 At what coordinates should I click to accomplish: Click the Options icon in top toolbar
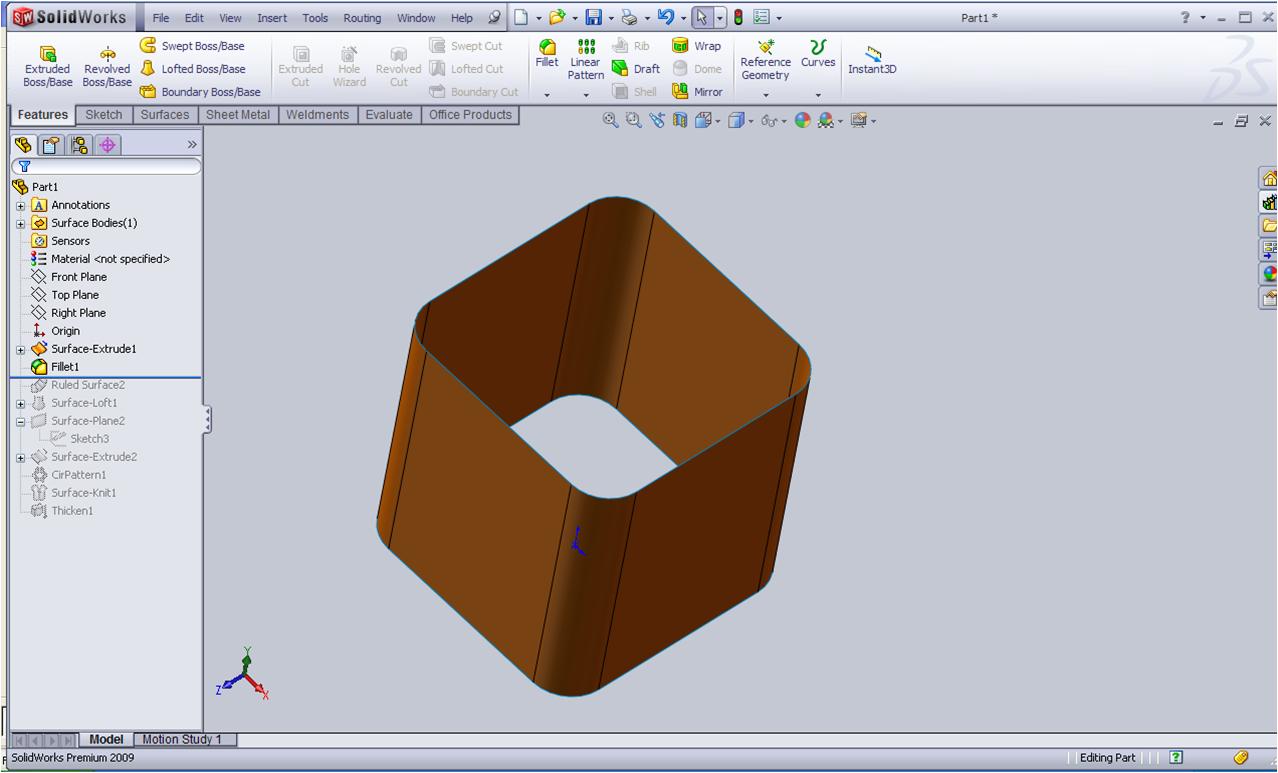coord(762,17)
